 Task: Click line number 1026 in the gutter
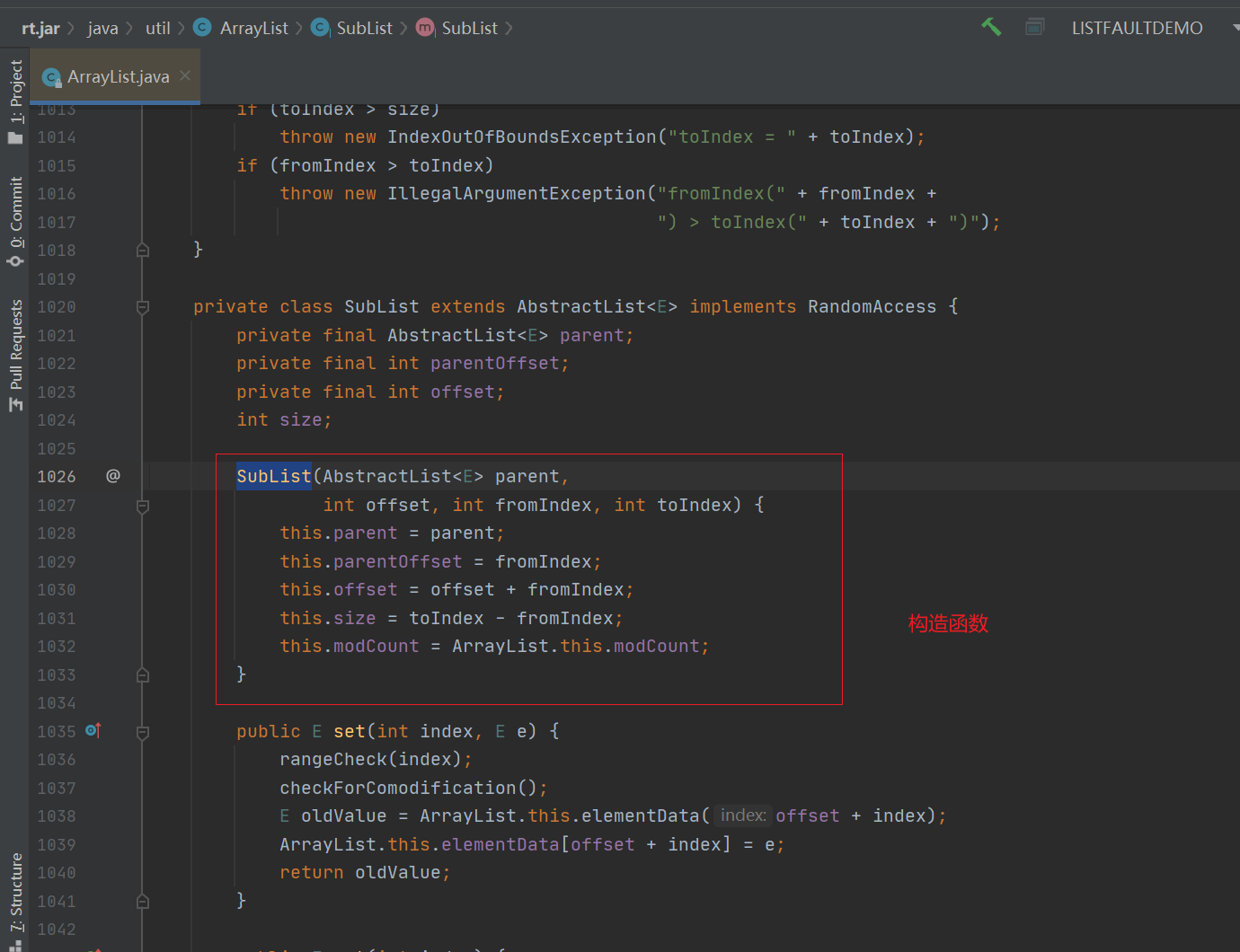(57, 477)
